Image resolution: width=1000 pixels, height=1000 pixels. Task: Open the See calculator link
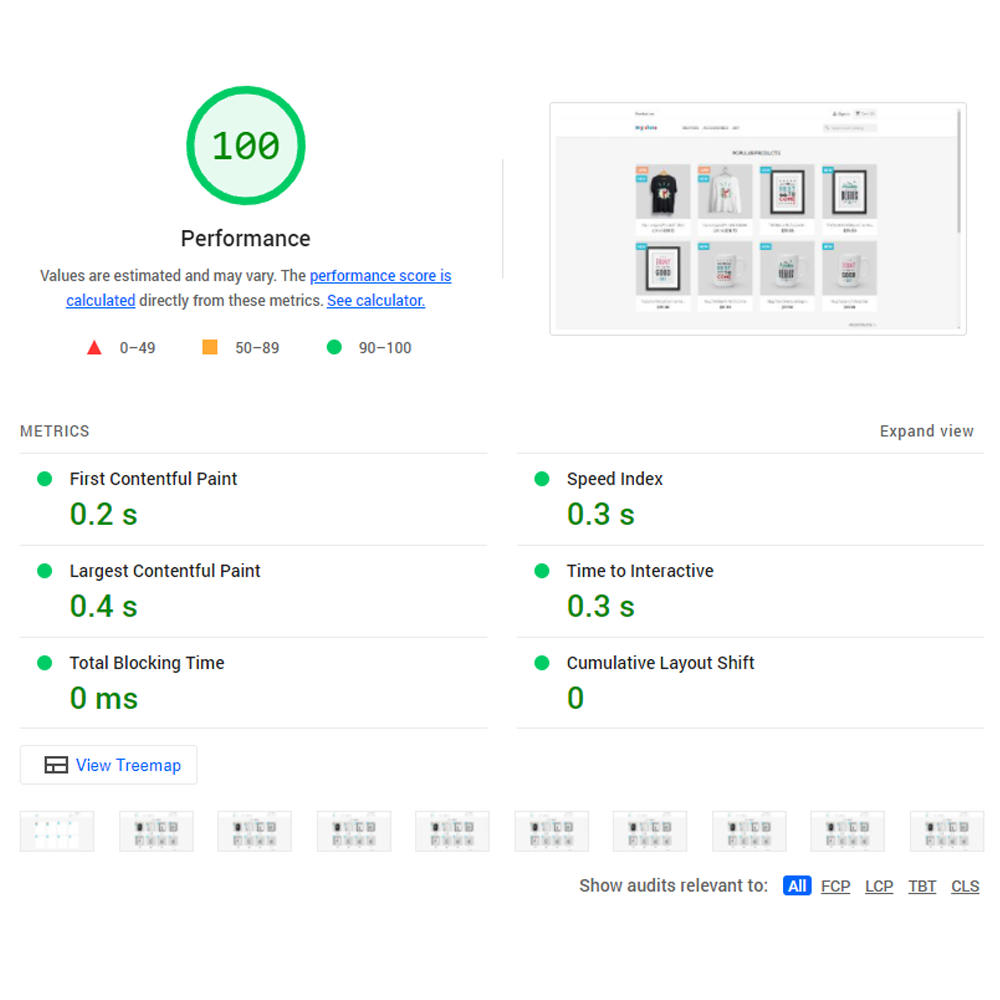376,300
